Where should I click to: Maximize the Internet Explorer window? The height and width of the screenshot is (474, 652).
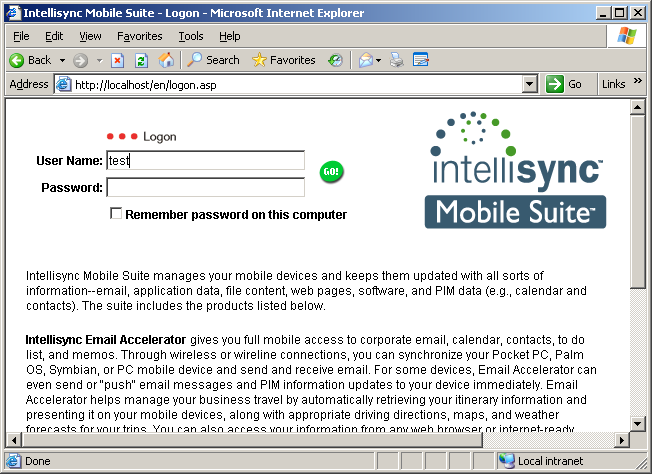(x=619, y=13)
